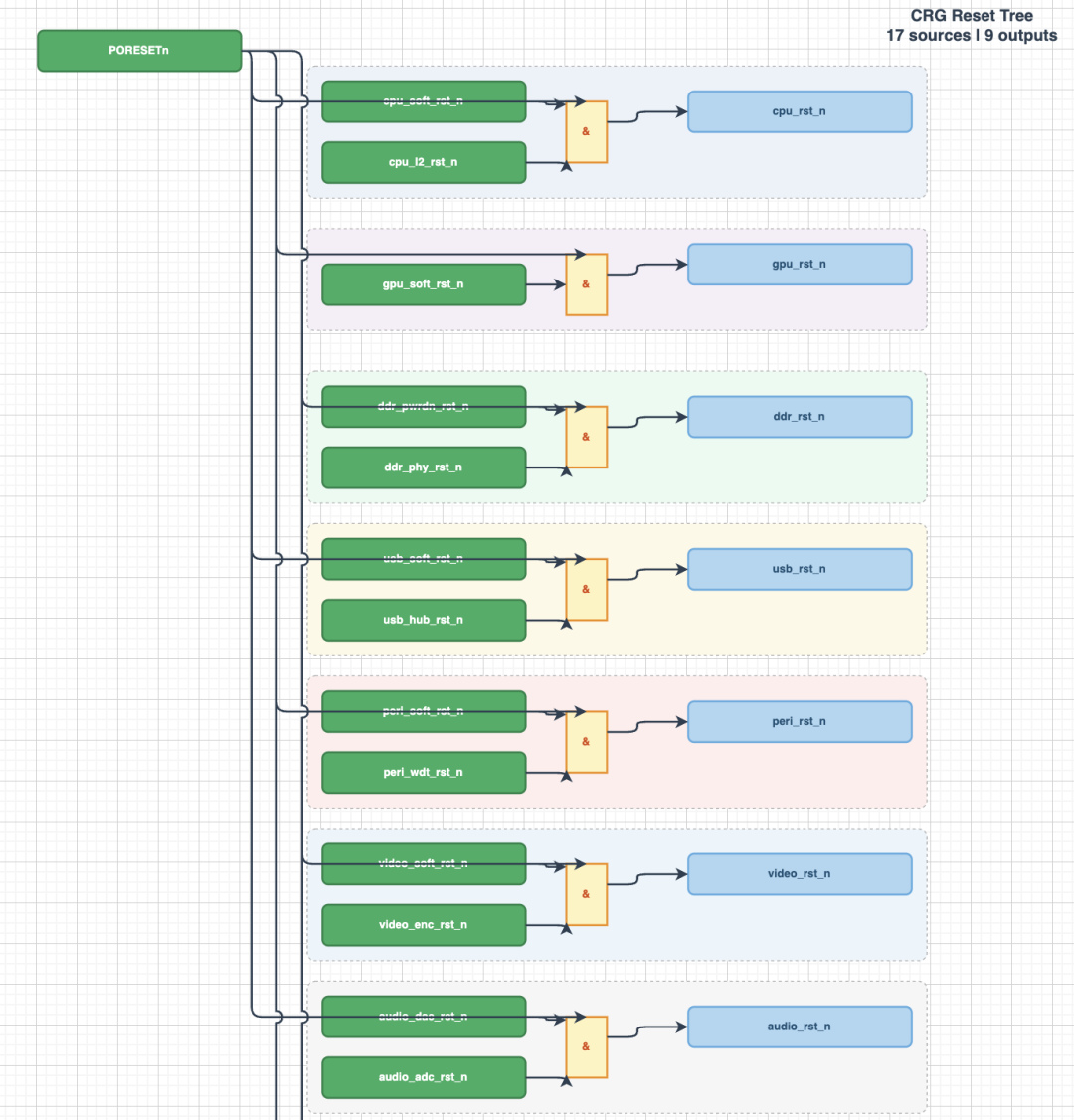Select the cpu_rst_n output block
Image resolution: width=1074 pixels, height=1120 pixels.
click(800, 111)
